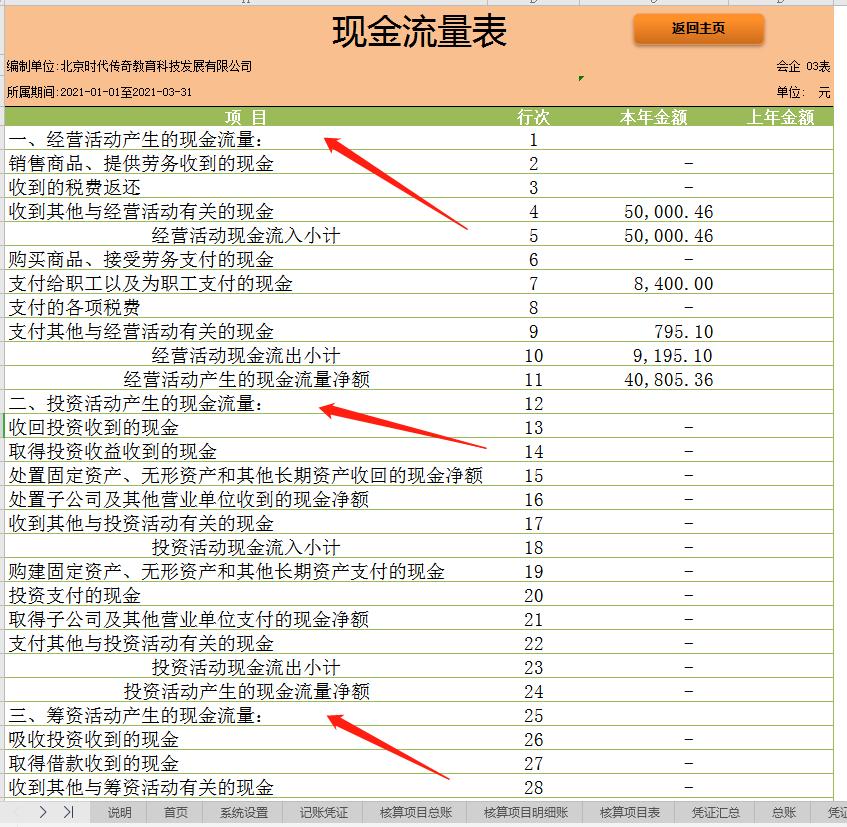Screen dimensions: 847x827
Task: Select the 项目 column header cell
Action: point(248,116)
